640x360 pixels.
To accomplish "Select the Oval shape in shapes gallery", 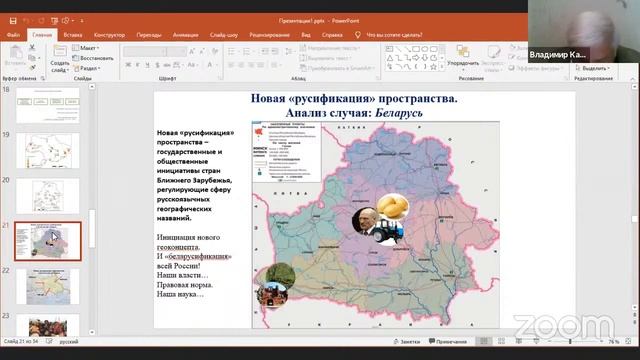I will pos(424,49).
